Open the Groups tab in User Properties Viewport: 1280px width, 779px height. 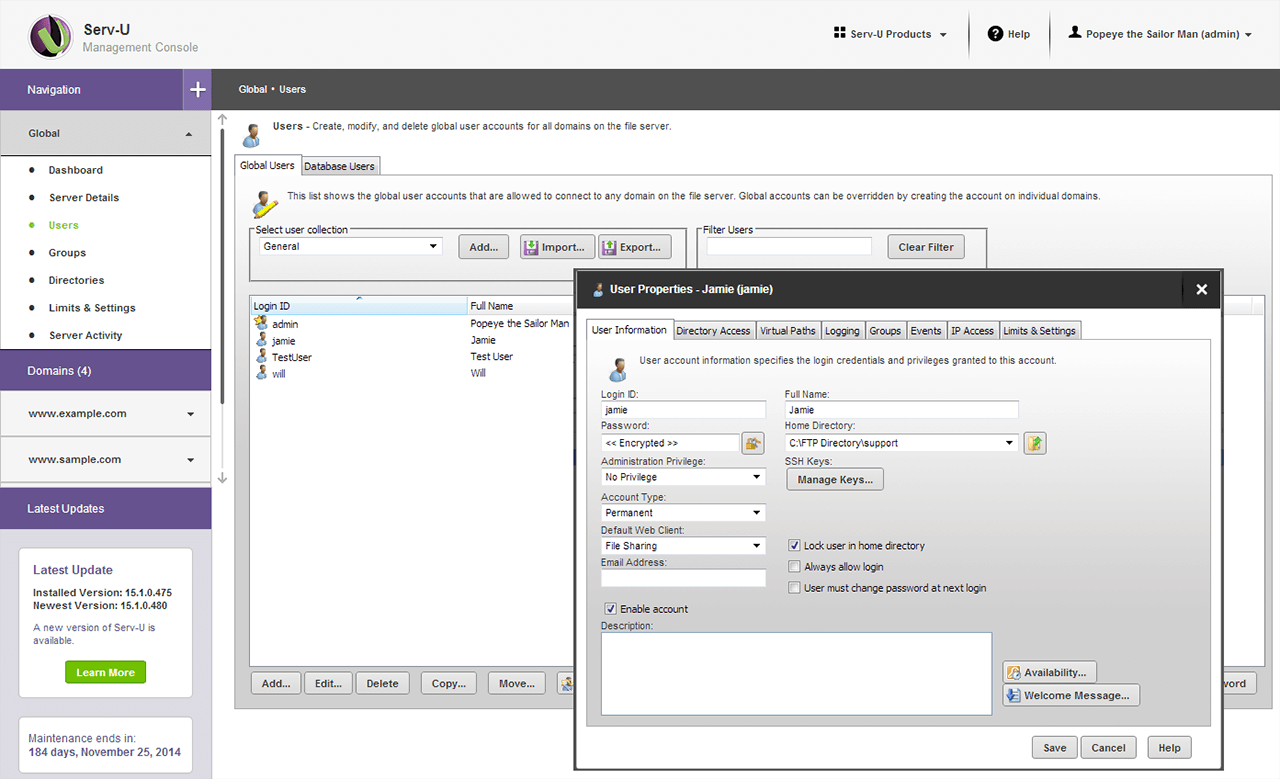click(x=885, y=331)
